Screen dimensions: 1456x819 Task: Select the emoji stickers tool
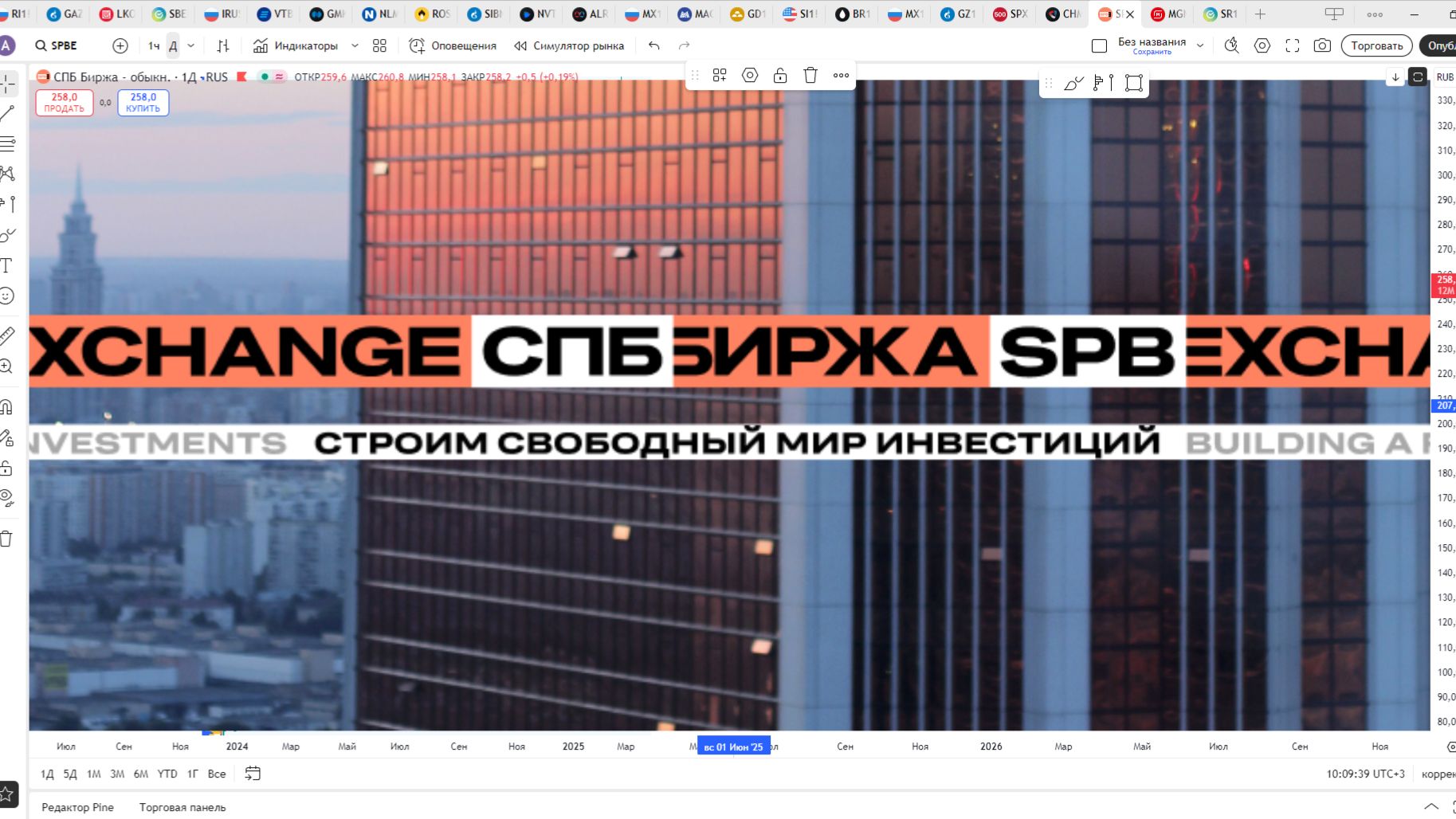click(8, 296)
